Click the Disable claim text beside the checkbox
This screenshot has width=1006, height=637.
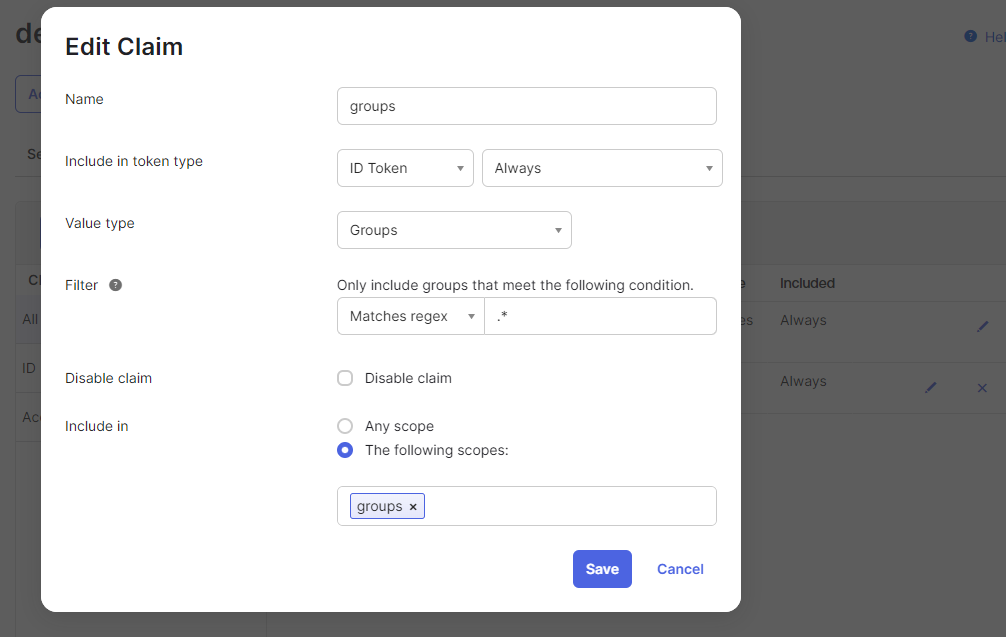pyautogui.click(x=408, y=378)
